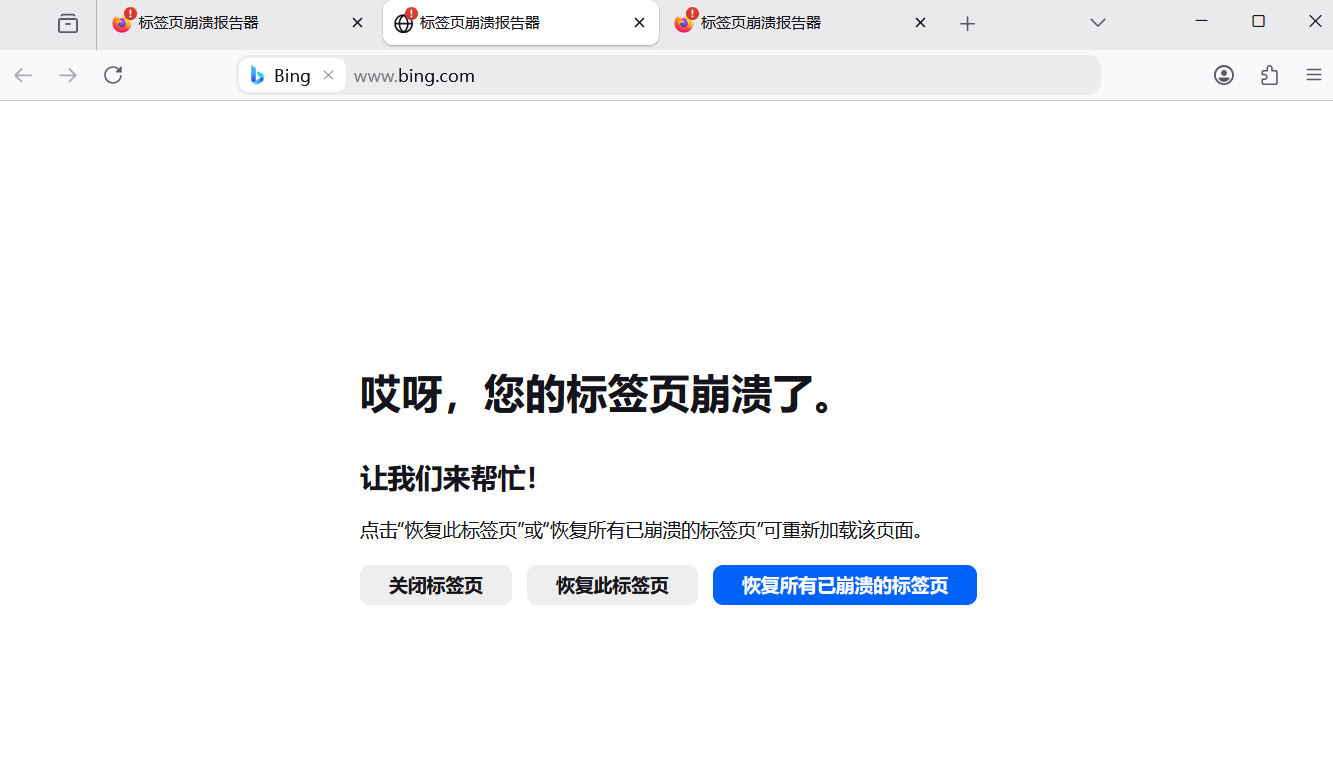Open a new tab with plus icon
Screen dimensions: 1333x757
[967, 24]
